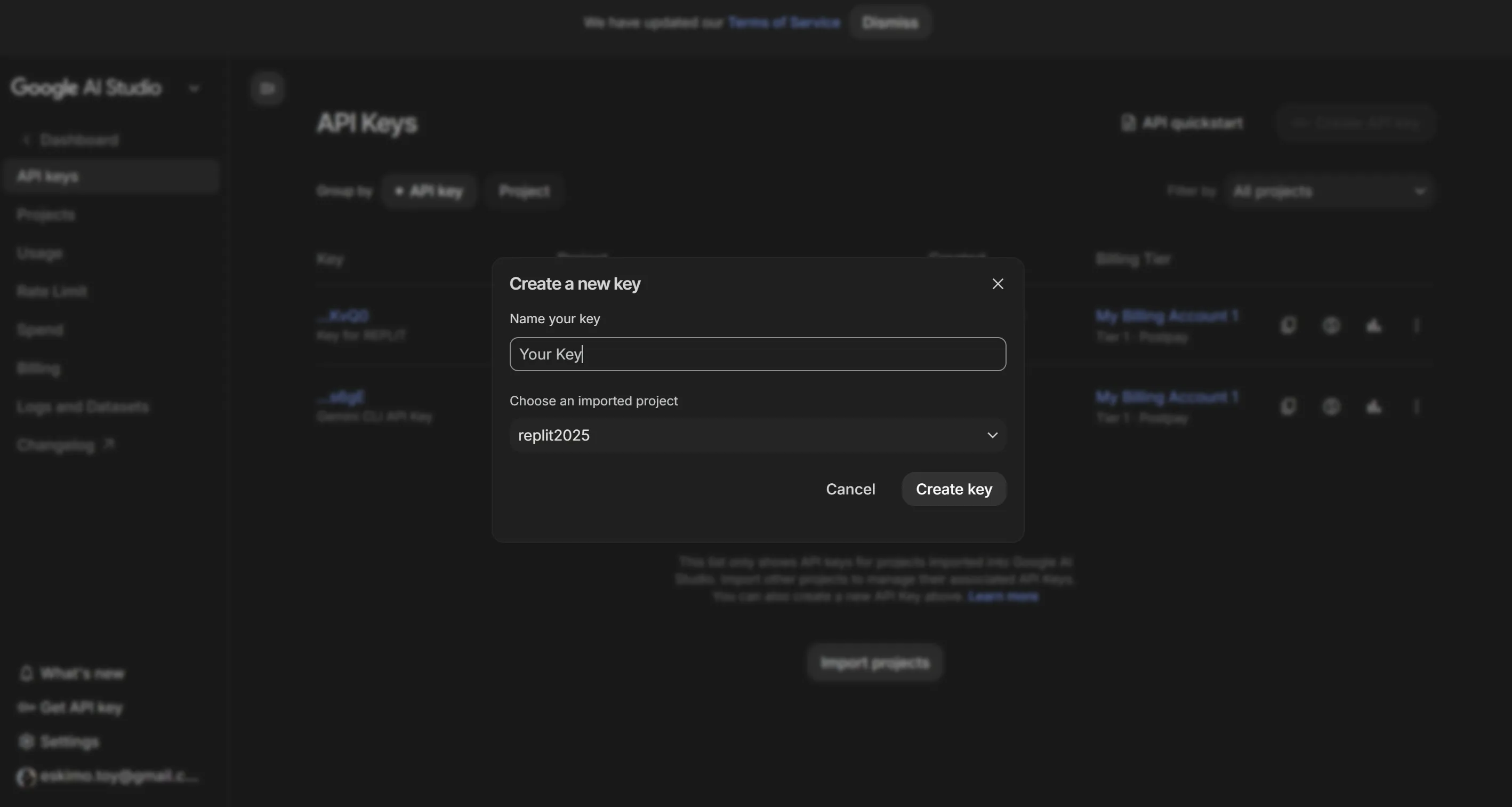Copy the key in the Gemini CLI row
The width and height of the screenshot is (1512, 807).
pyautogui.click(x=1289, y=406)
